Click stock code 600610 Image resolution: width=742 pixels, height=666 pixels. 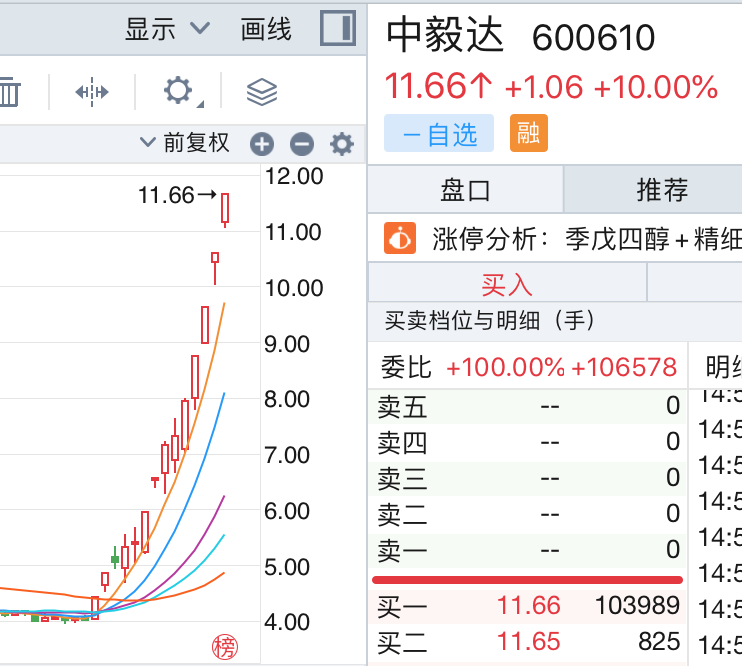tap(593, 38)
